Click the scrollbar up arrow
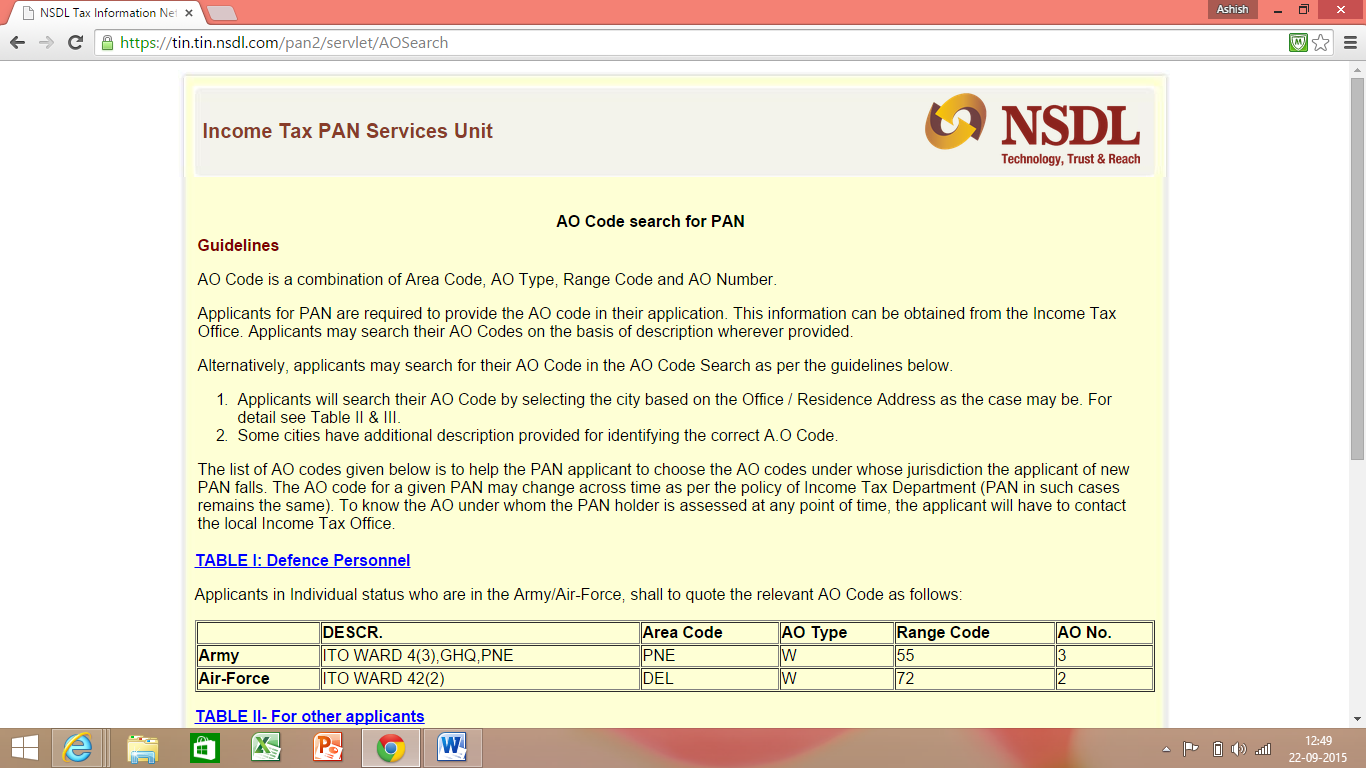The image size is (1366, 768). pos(1357,70)
